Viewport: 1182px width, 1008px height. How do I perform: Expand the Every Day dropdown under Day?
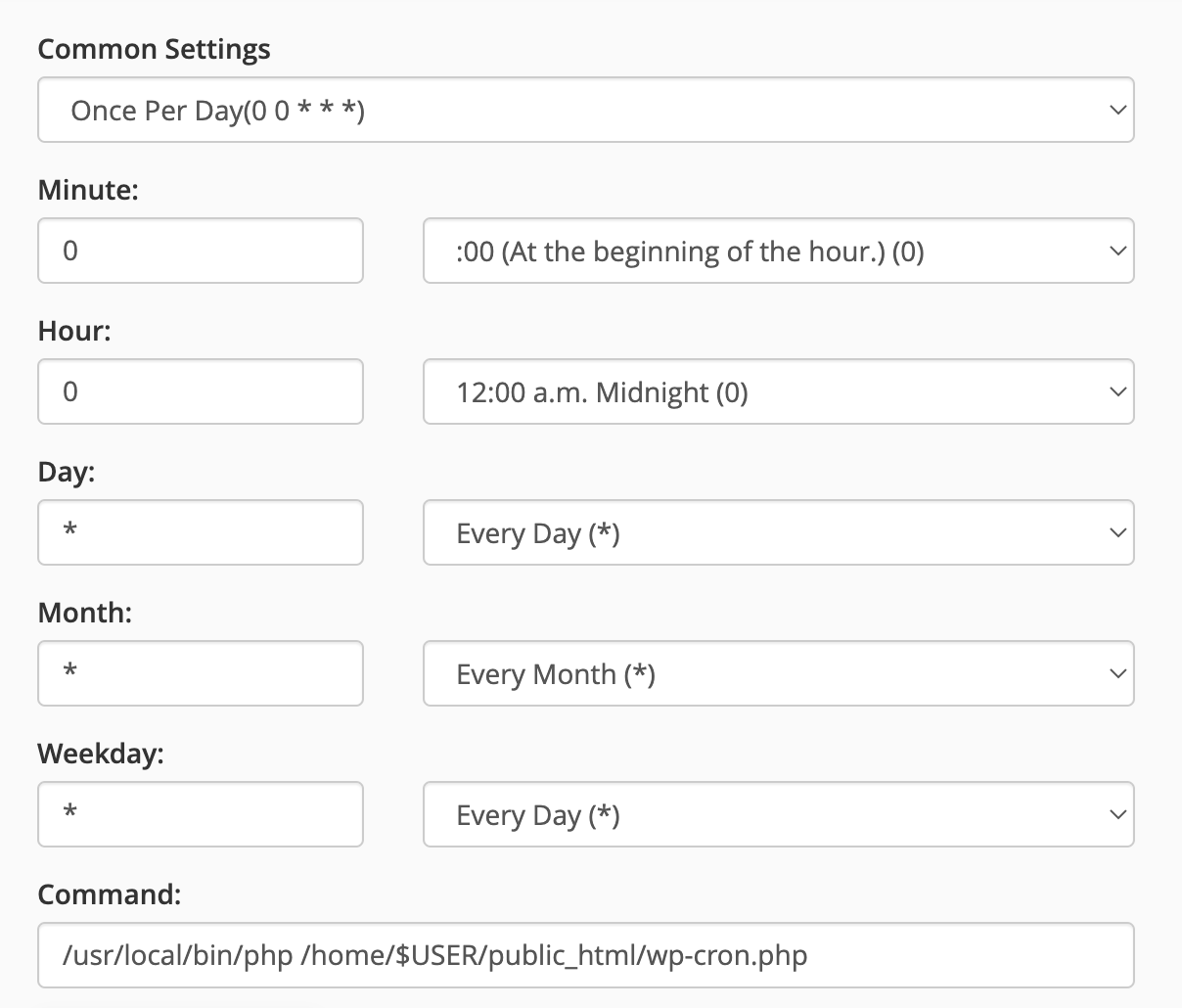point(778,533)
